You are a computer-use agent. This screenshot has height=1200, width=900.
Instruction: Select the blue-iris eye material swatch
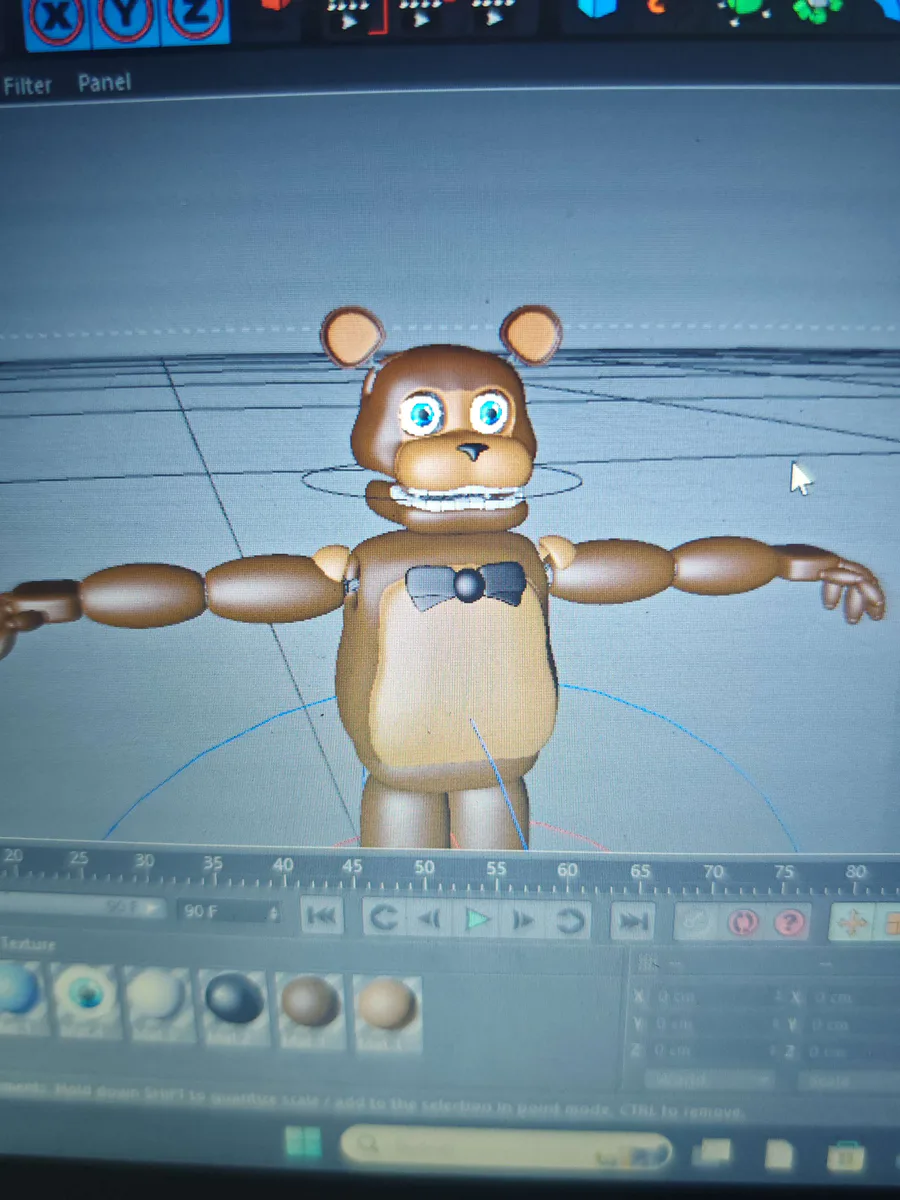point(85,999)
